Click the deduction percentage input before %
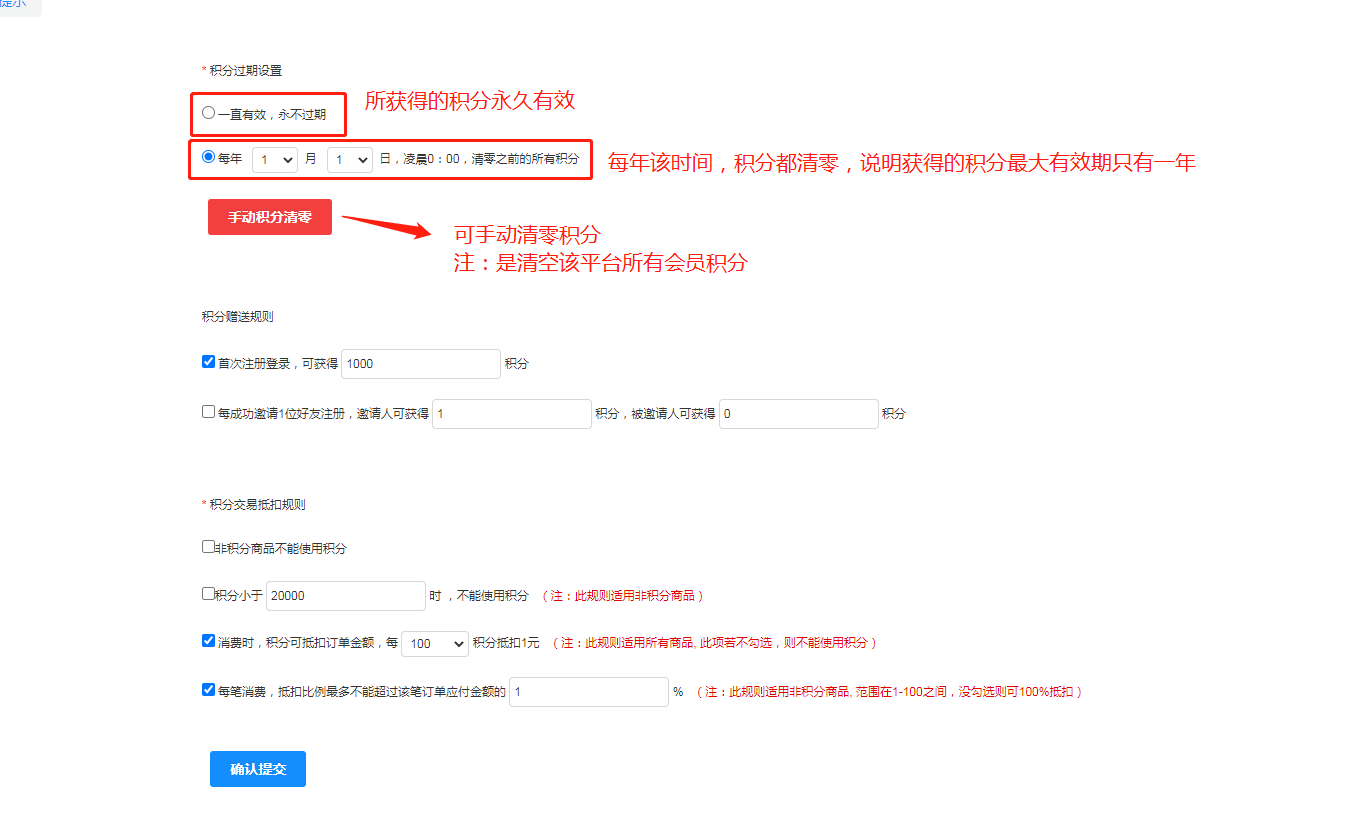Viewport: 1351px width, 822px height. point(588,692)
